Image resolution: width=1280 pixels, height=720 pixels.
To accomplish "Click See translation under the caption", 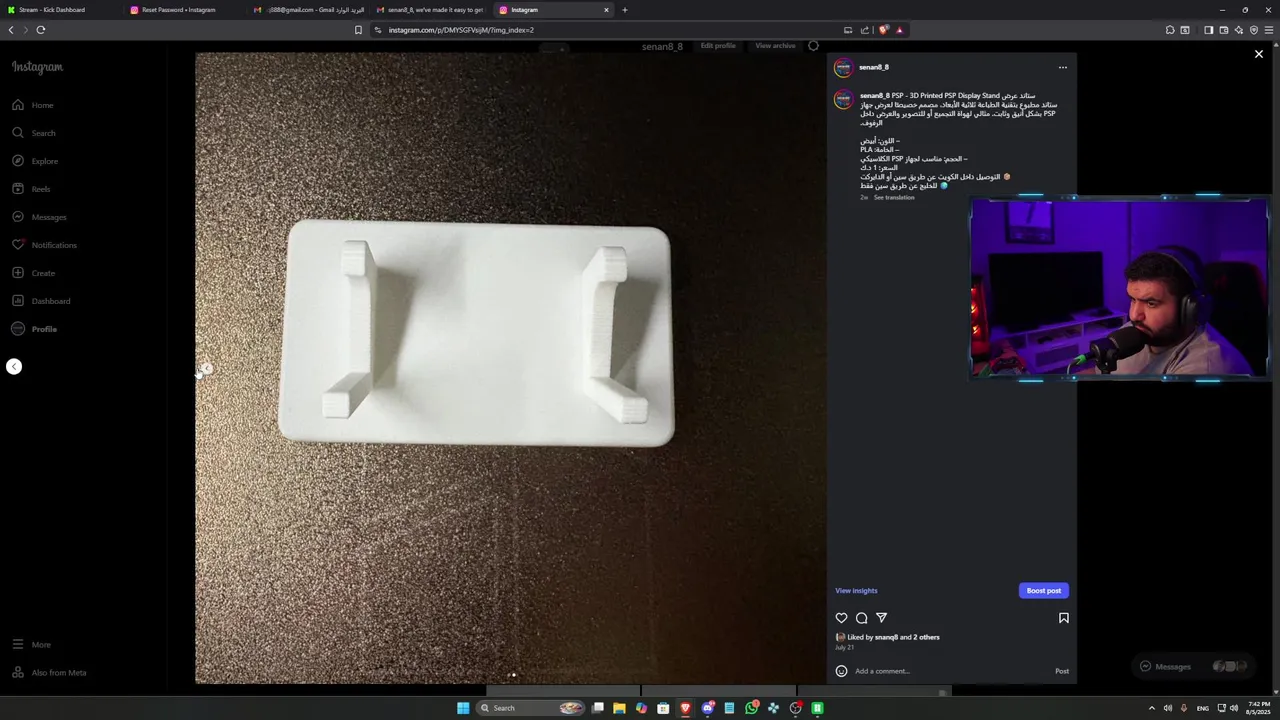I will 894,198.
